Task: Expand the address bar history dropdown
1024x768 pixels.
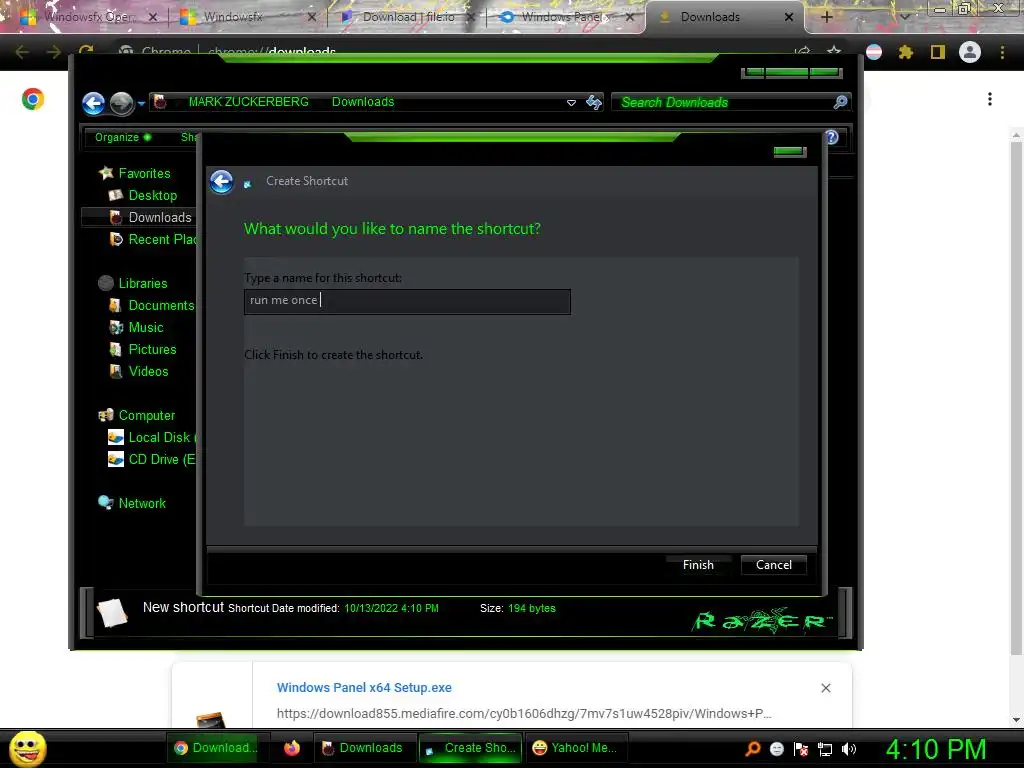Action: point(571,103)
